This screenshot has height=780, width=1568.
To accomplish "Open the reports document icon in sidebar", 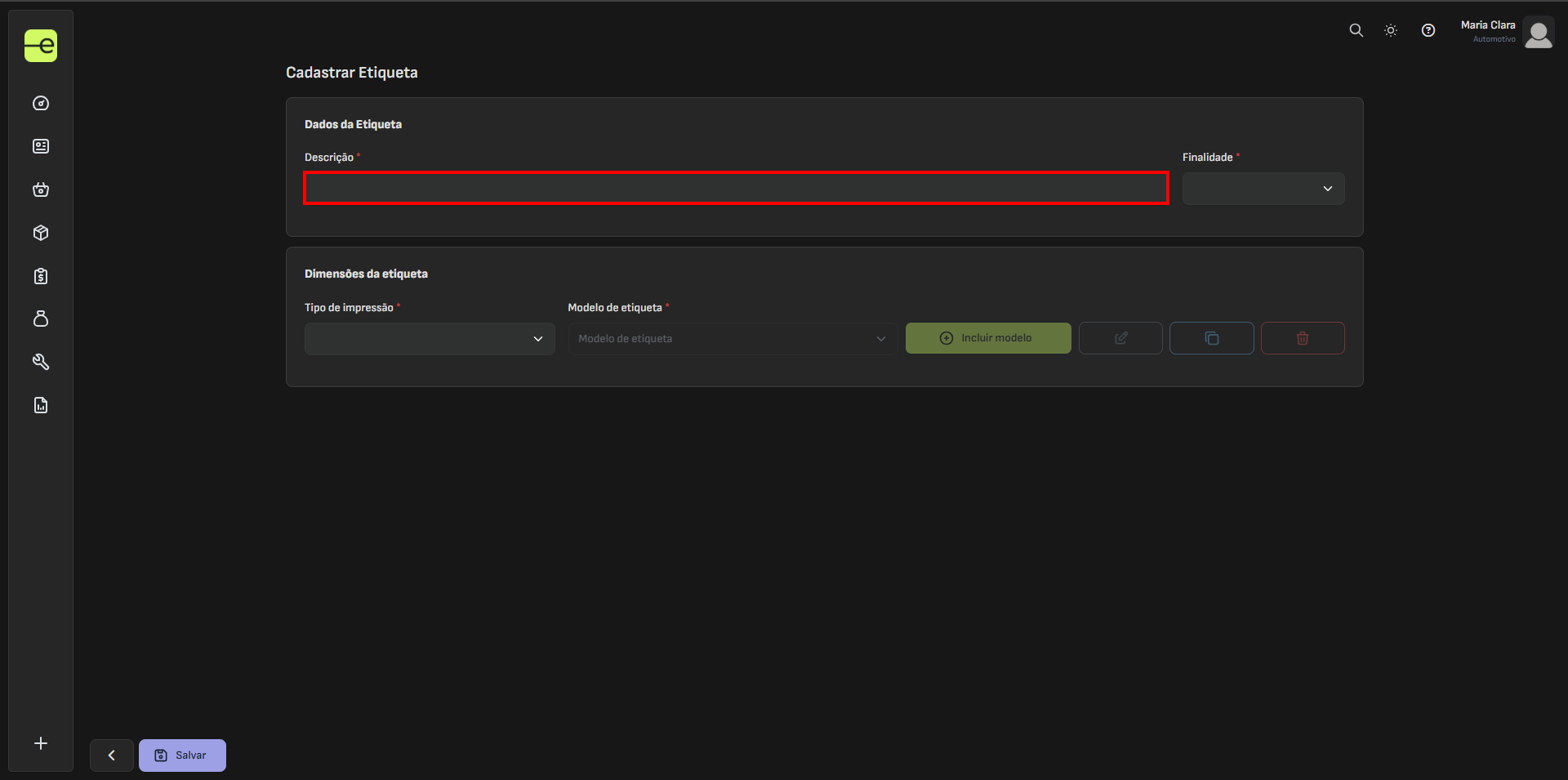I will [41, 405].
